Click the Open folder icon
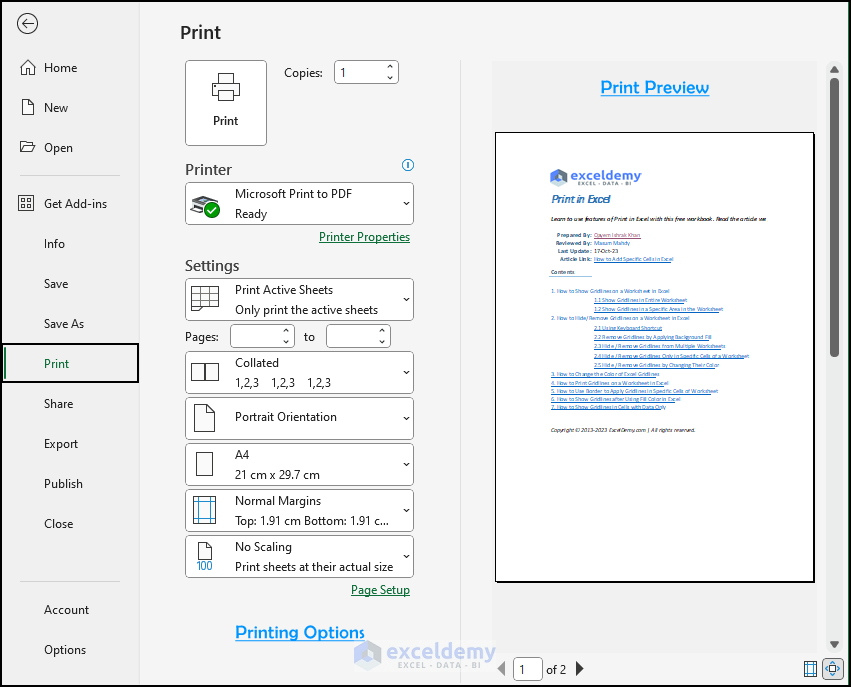 [x=27, y=147]
